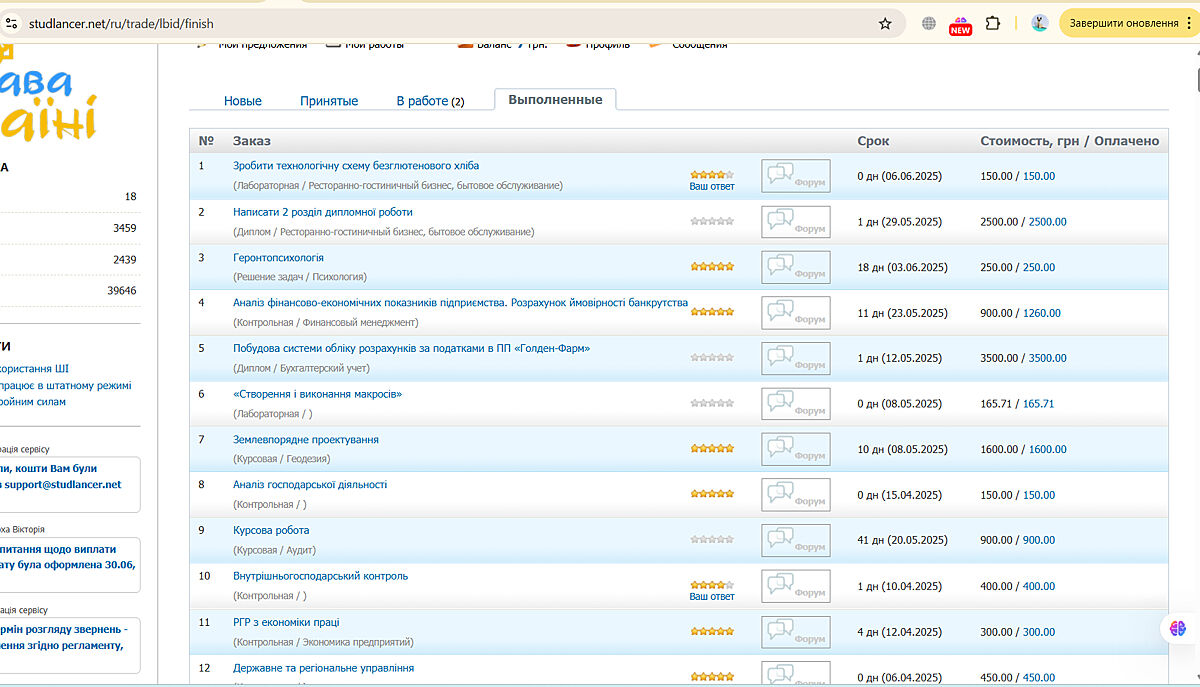Click the Завершити оновлення update button

(1124, 23)
